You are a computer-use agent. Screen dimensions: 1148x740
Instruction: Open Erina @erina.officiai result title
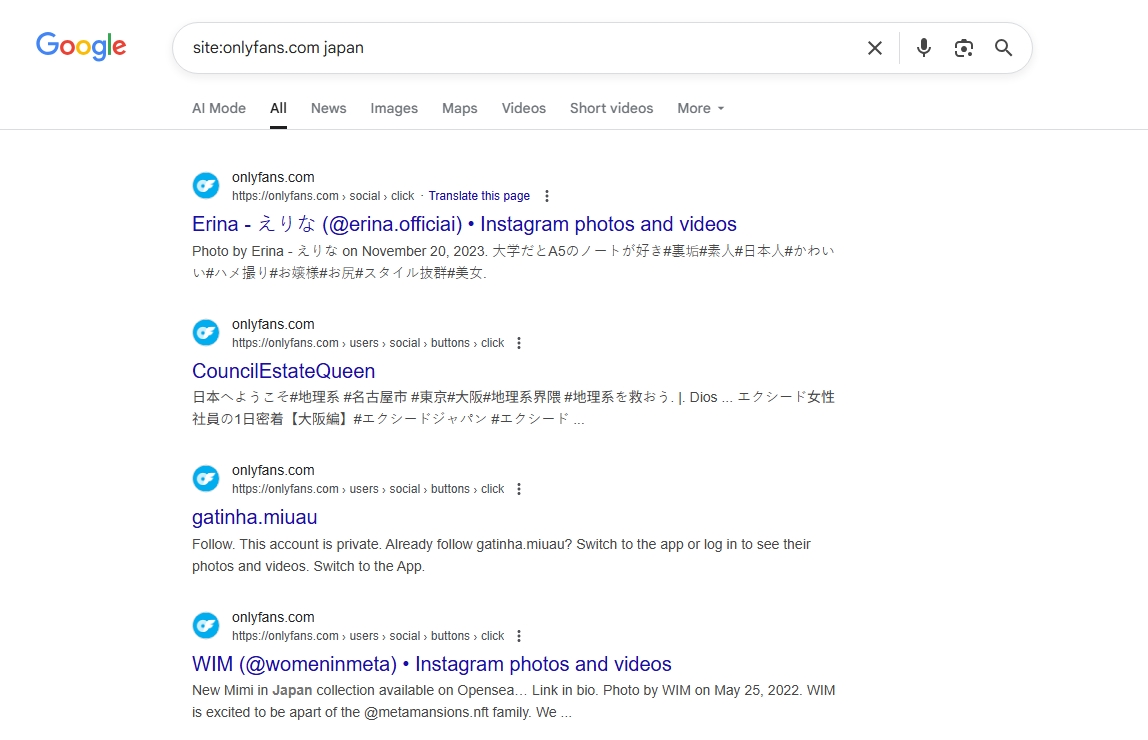[464, 224]
